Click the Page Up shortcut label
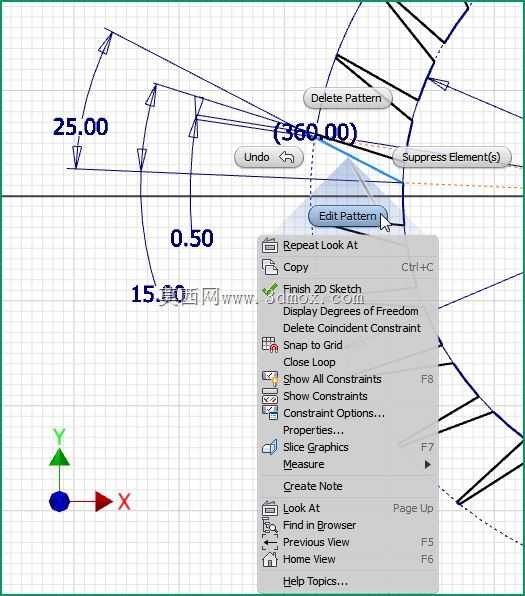The image size is (525, 596). point(413,508)
